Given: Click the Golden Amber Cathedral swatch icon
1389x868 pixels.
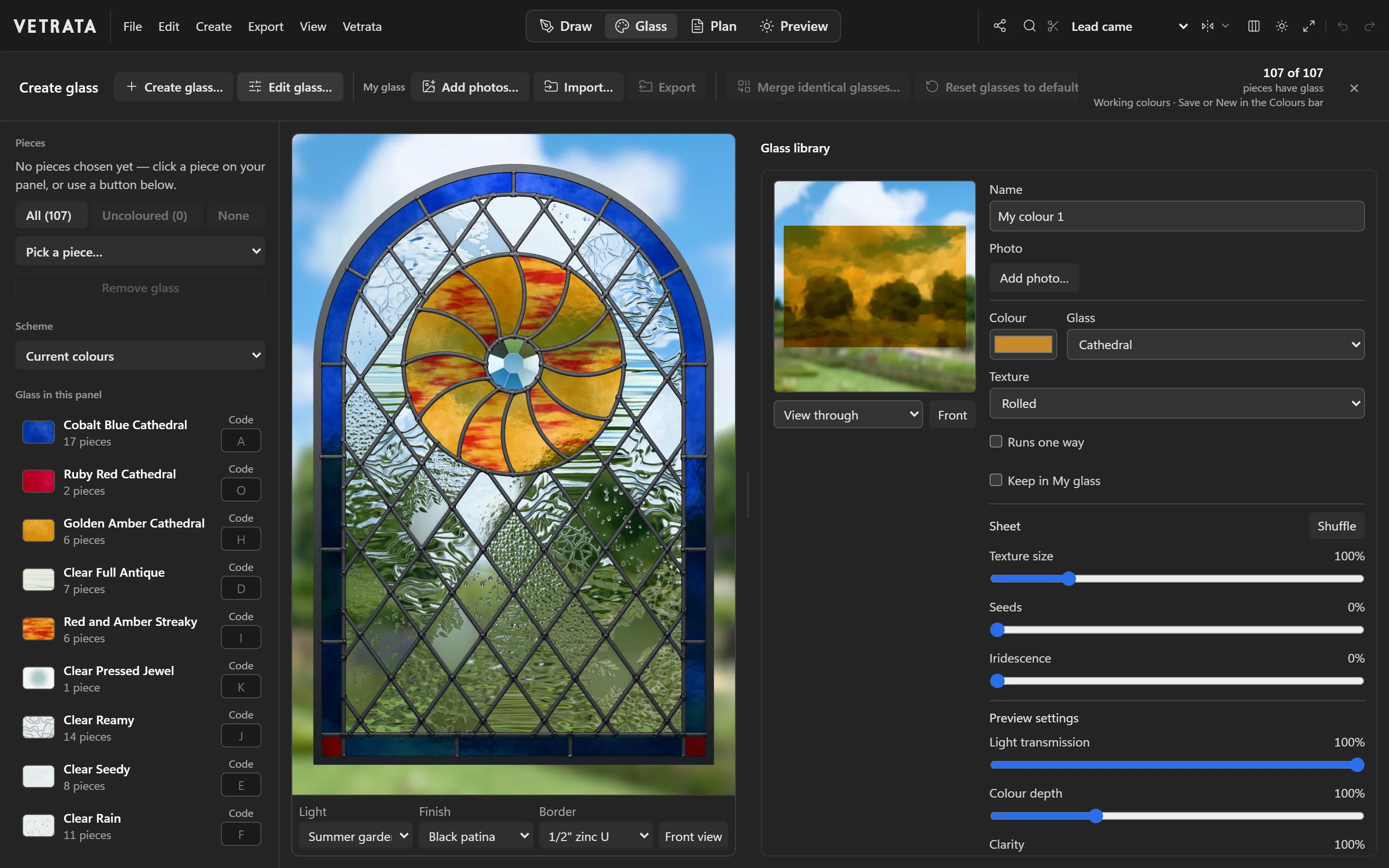Looking at the screenshot, I should (x=39, y=530).
